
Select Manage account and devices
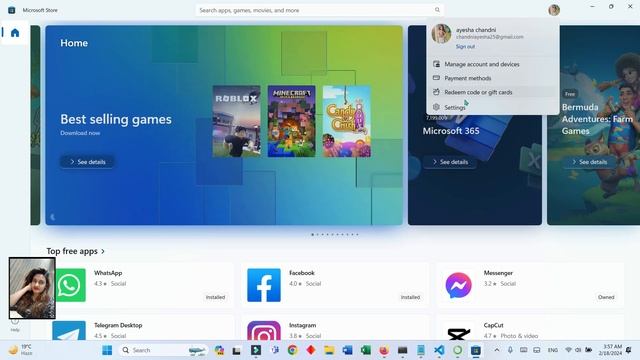493,64
